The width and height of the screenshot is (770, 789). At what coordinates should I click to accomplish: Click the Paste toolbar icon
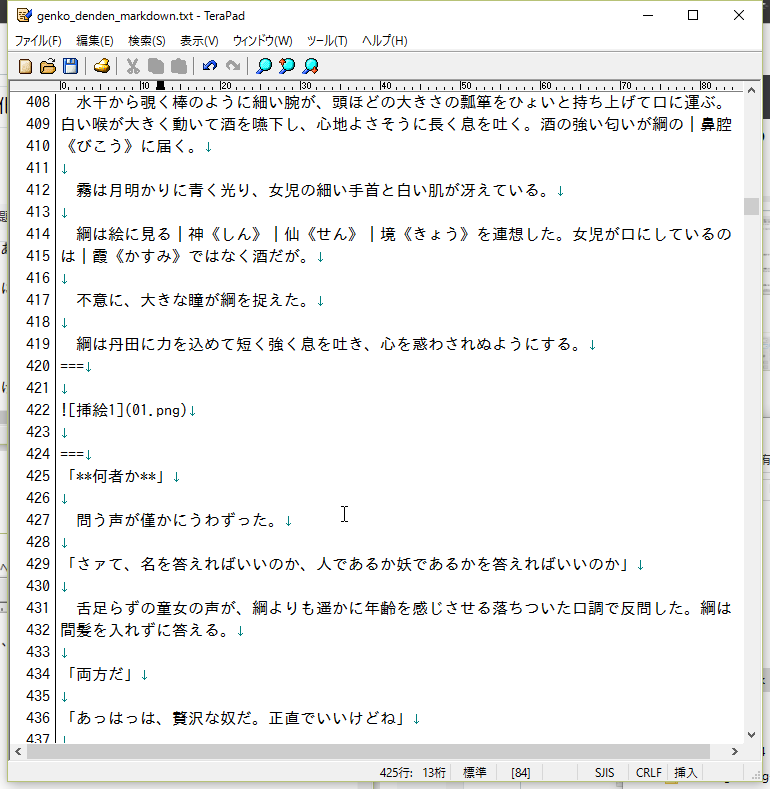click(179, 66)
